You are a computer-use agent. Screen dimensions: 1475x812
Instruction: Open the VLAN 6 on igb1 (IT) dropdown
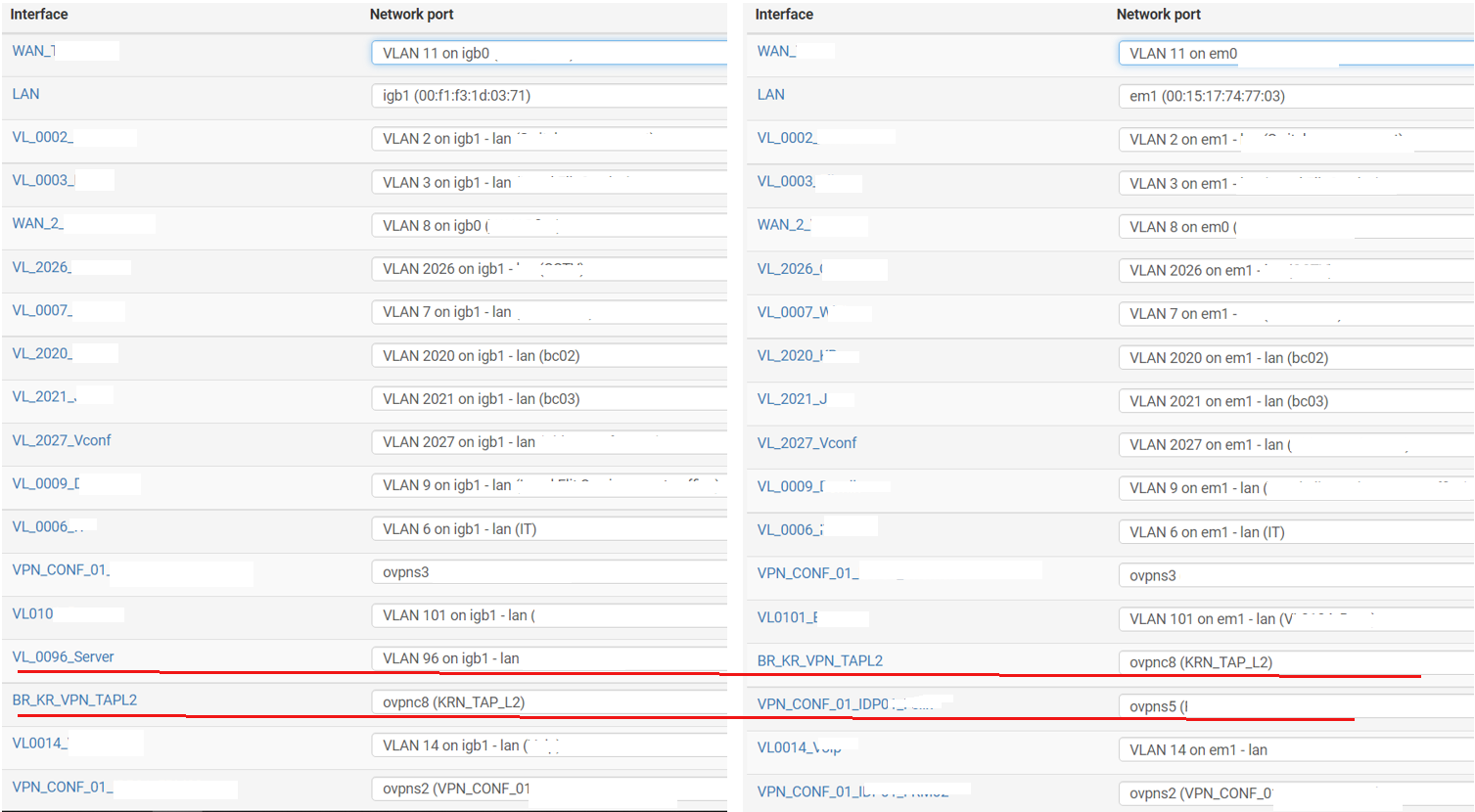[549, 528]
